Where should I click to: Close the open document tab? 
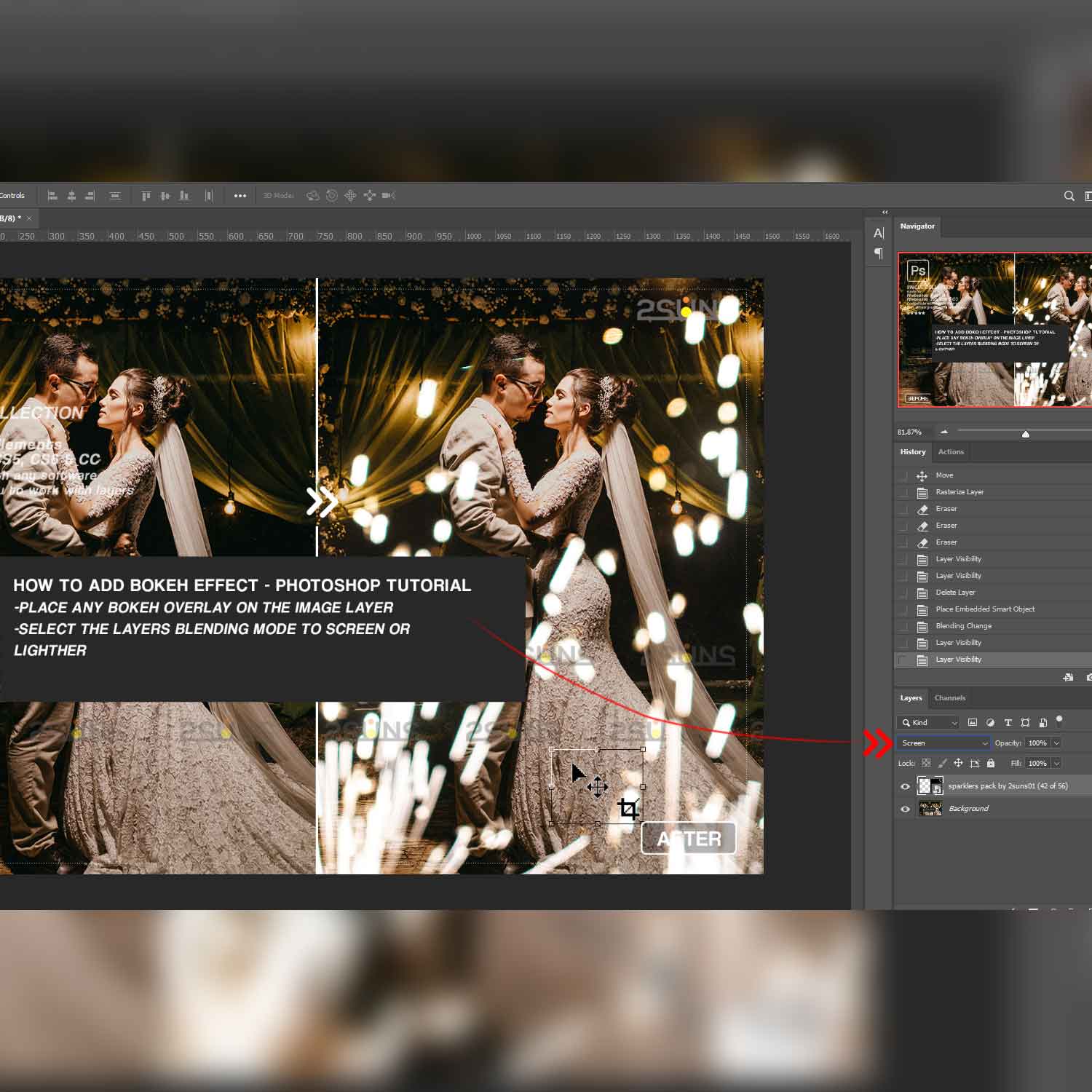[x=29, y=218]
